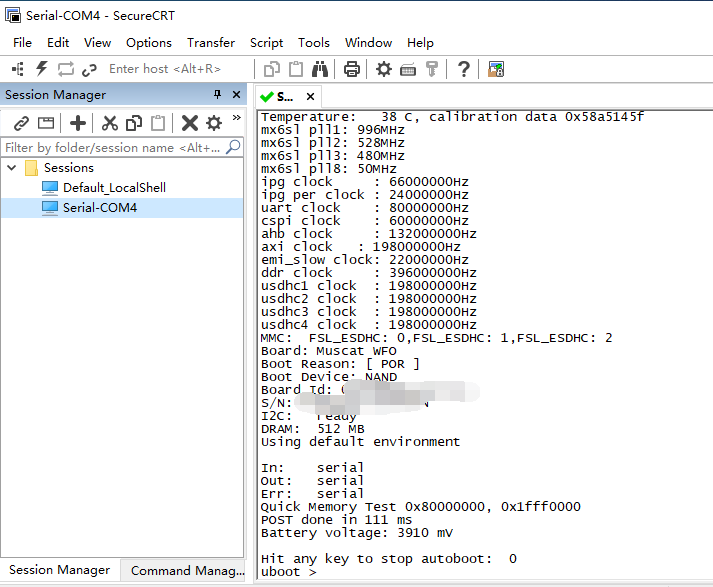Click the Delete X icon in Session Manager
The width and height of the screenshot is (713, 587).
point(190,123)
